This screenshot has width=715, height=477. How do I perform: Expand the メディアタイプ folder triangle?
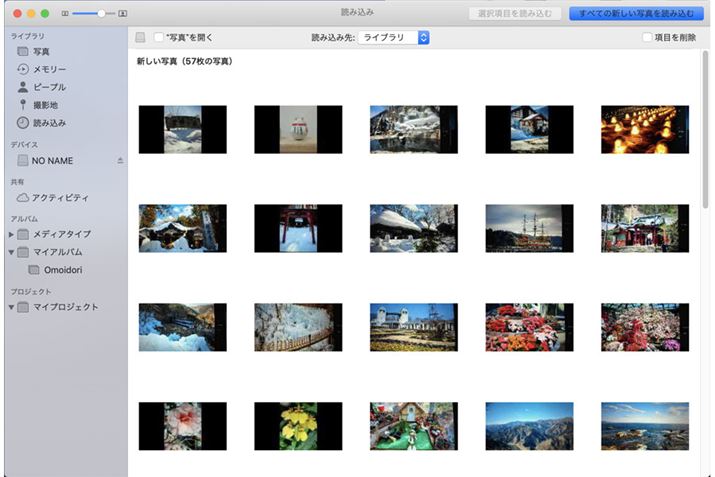pyautogui.click(x=11, y=234)
